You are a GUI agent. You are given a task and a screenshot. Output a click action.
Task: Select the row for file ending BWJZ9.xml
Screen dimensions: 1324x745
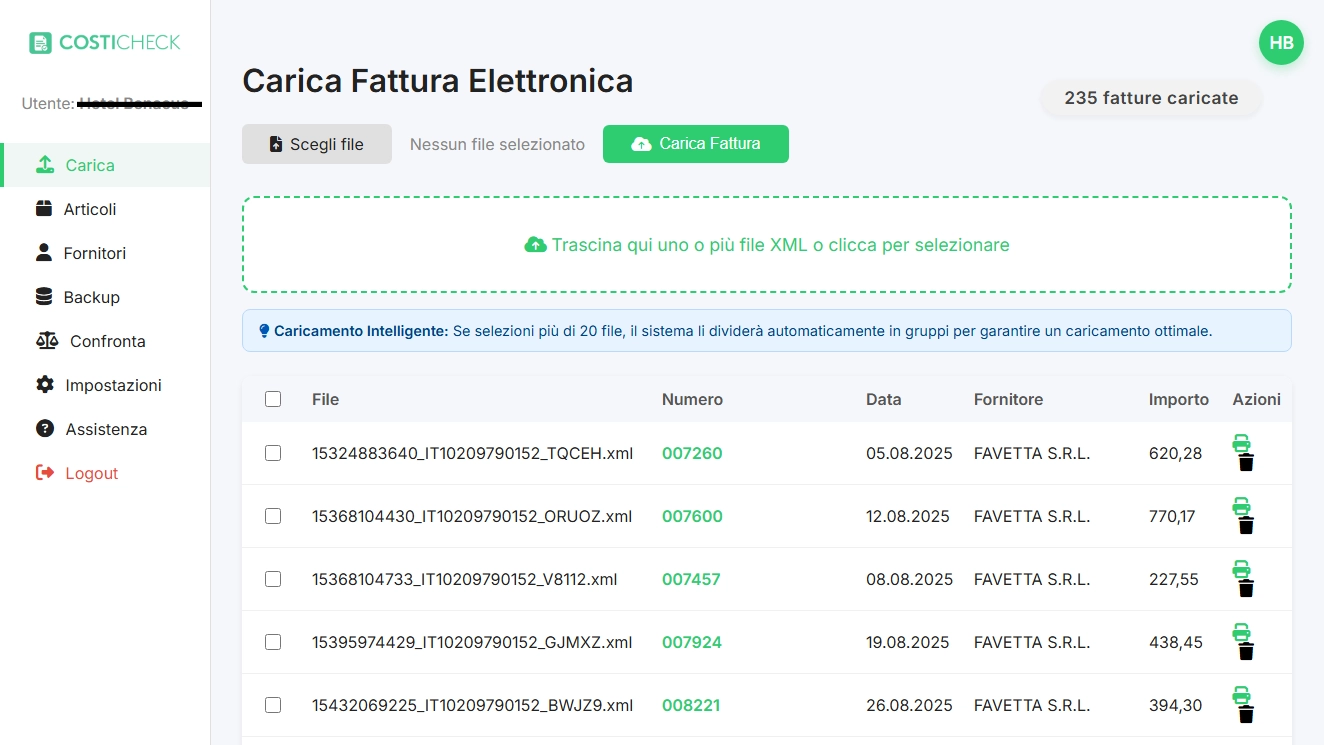[x=273, y=705]
